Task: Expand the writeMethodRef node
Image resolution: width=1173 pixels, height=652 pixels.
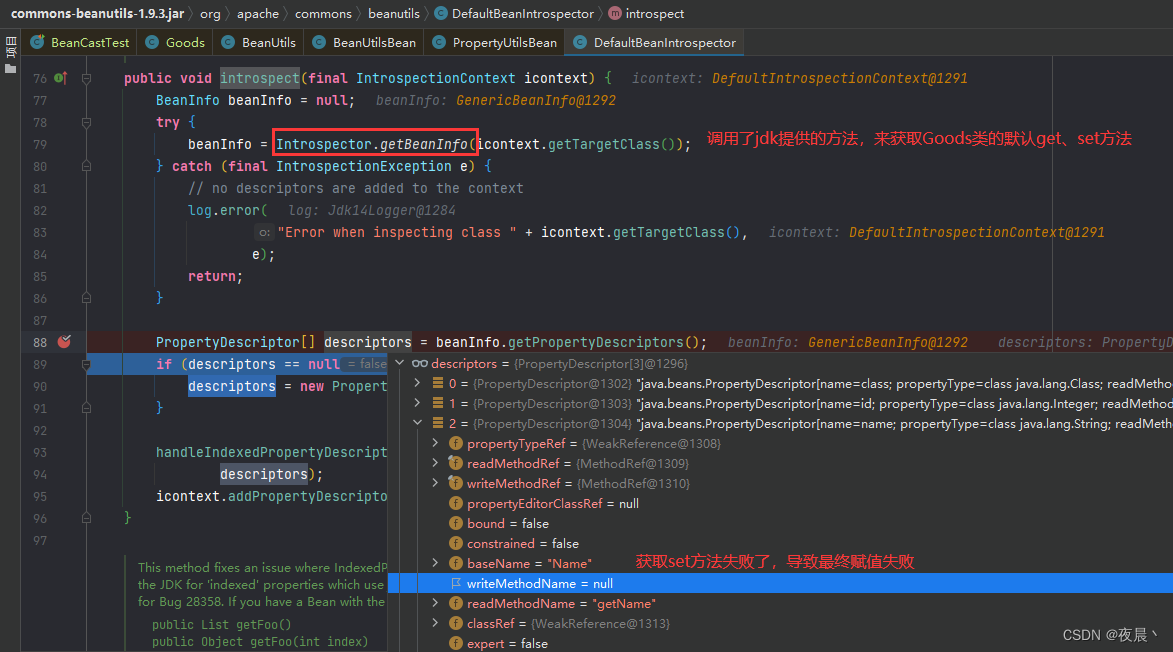Action: (435, 483)
